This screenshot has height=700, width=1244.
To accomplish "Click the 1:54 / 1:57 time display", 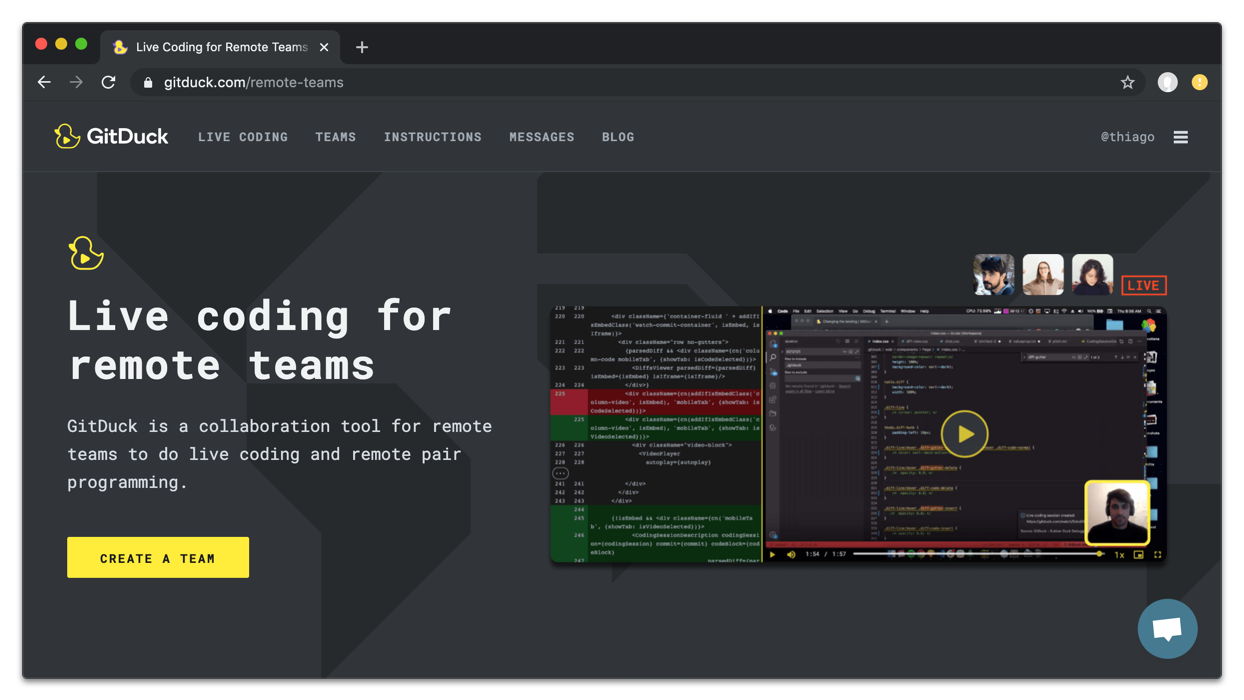I will pyautogui.click(x=826, y=555).
